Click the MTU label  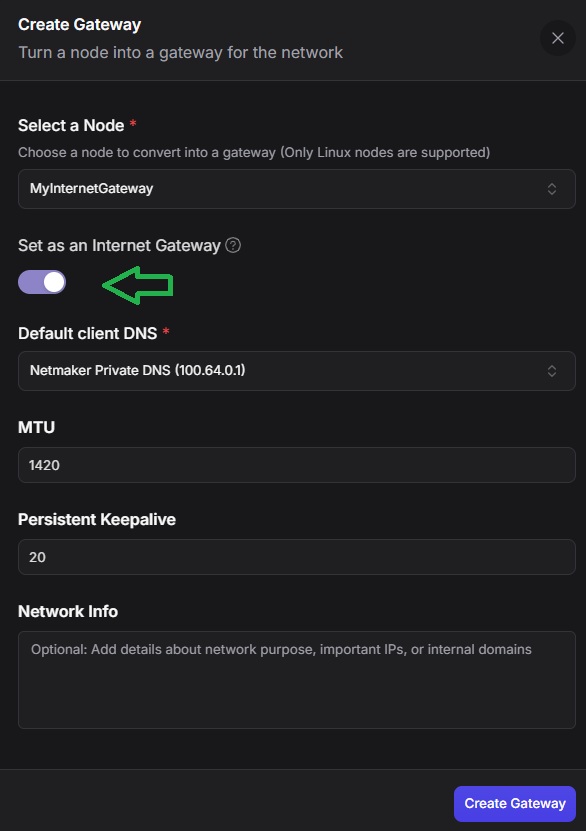37,427
